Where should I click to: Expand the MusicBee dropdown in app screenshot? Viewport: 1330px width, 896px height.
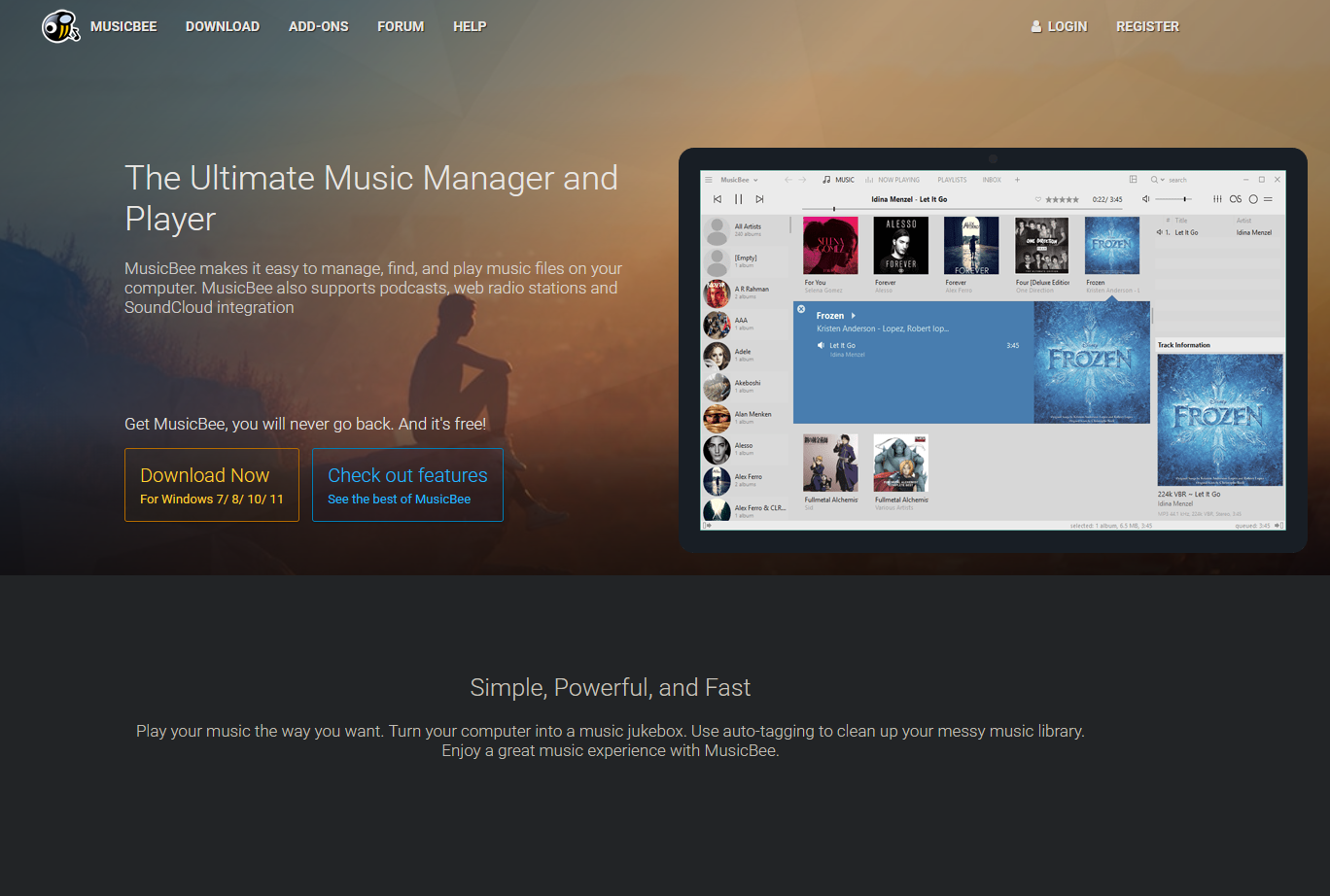click(x=739, y=180)
